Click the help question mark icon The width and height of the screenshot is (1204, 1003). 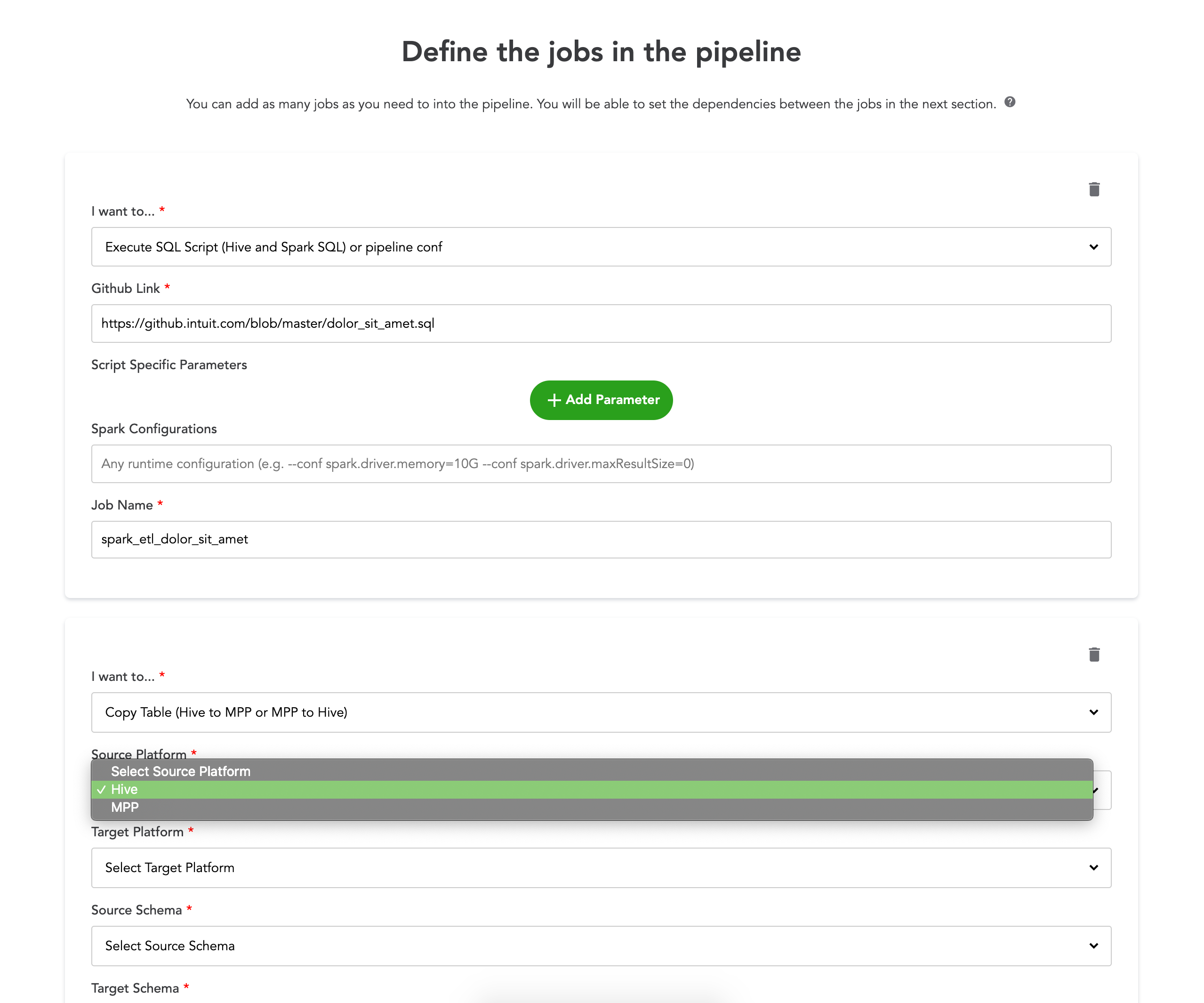pos(1010,102)
